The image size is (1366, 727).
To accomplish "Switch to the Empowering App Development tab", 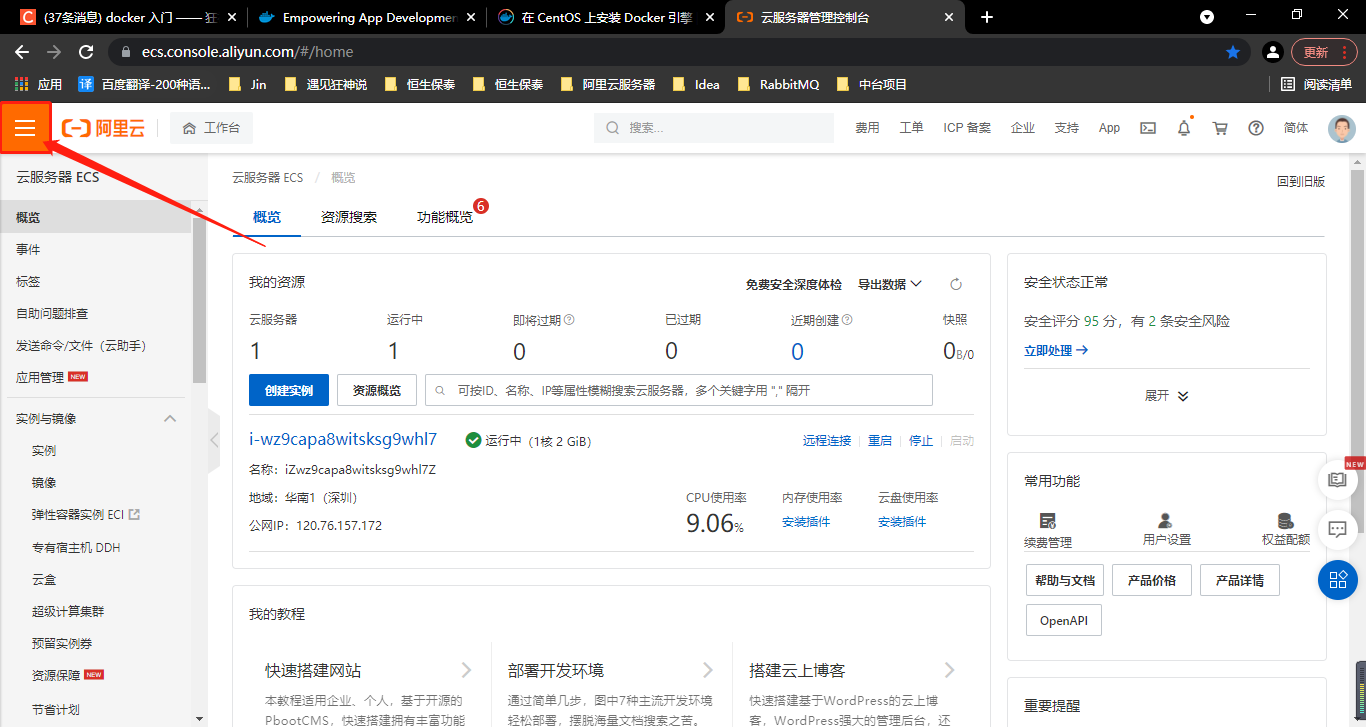I will (x=365, y=17).
